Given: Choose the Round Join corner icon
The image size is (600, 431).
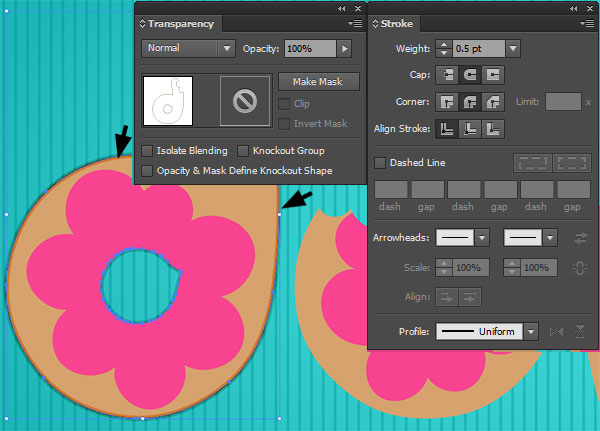Looking at the screenshot, I should (x=470, y=102).
